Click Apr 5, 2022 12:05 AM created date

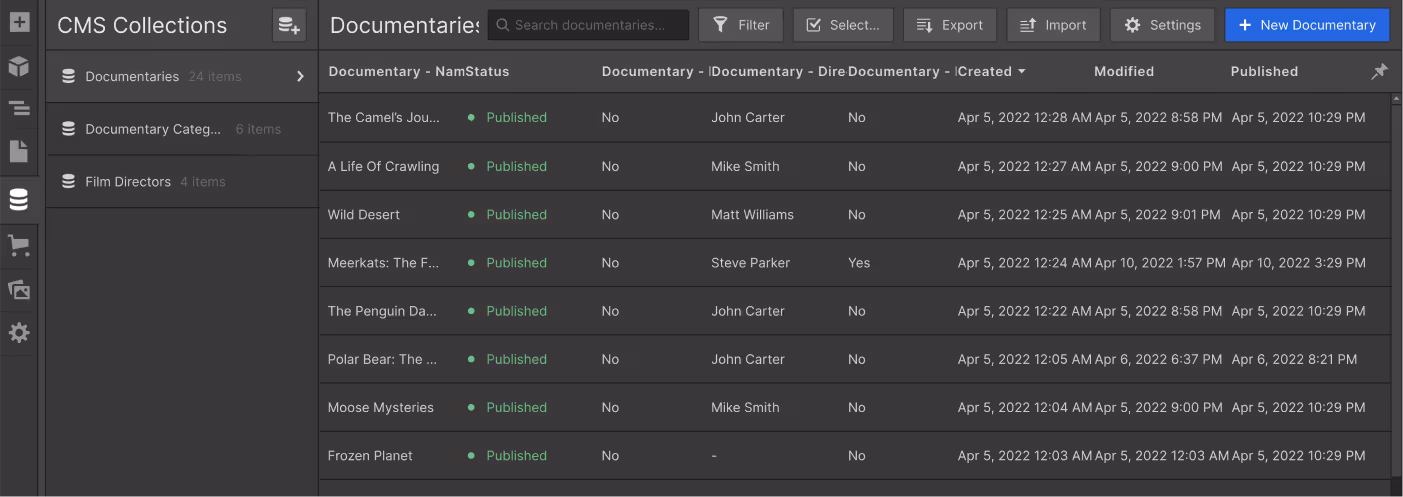(x=1024, y=359)
